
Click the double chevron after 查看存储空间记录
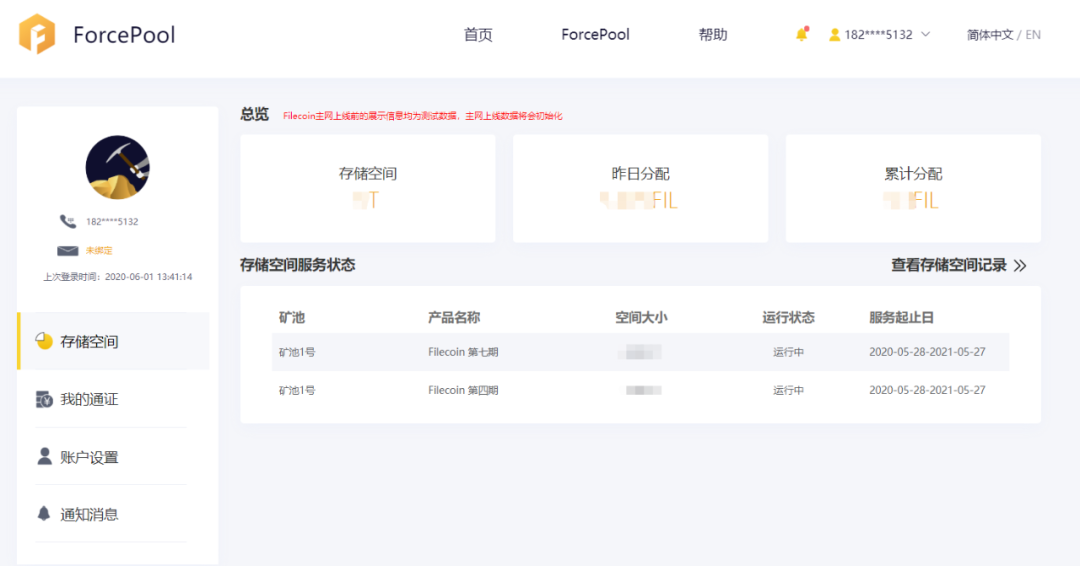(x=1020, y=266)
